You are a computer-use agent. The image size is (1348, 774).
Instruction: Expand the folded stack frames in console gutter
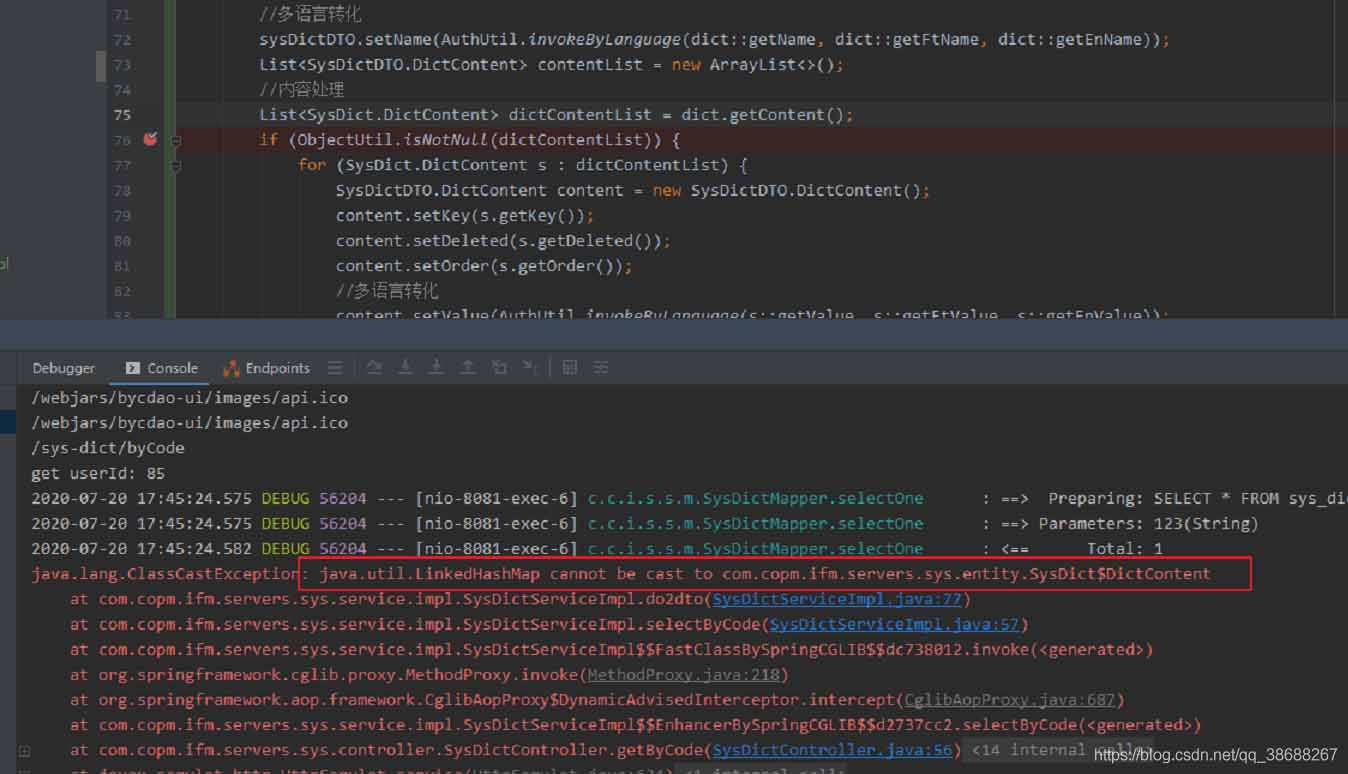coord(24,750)
